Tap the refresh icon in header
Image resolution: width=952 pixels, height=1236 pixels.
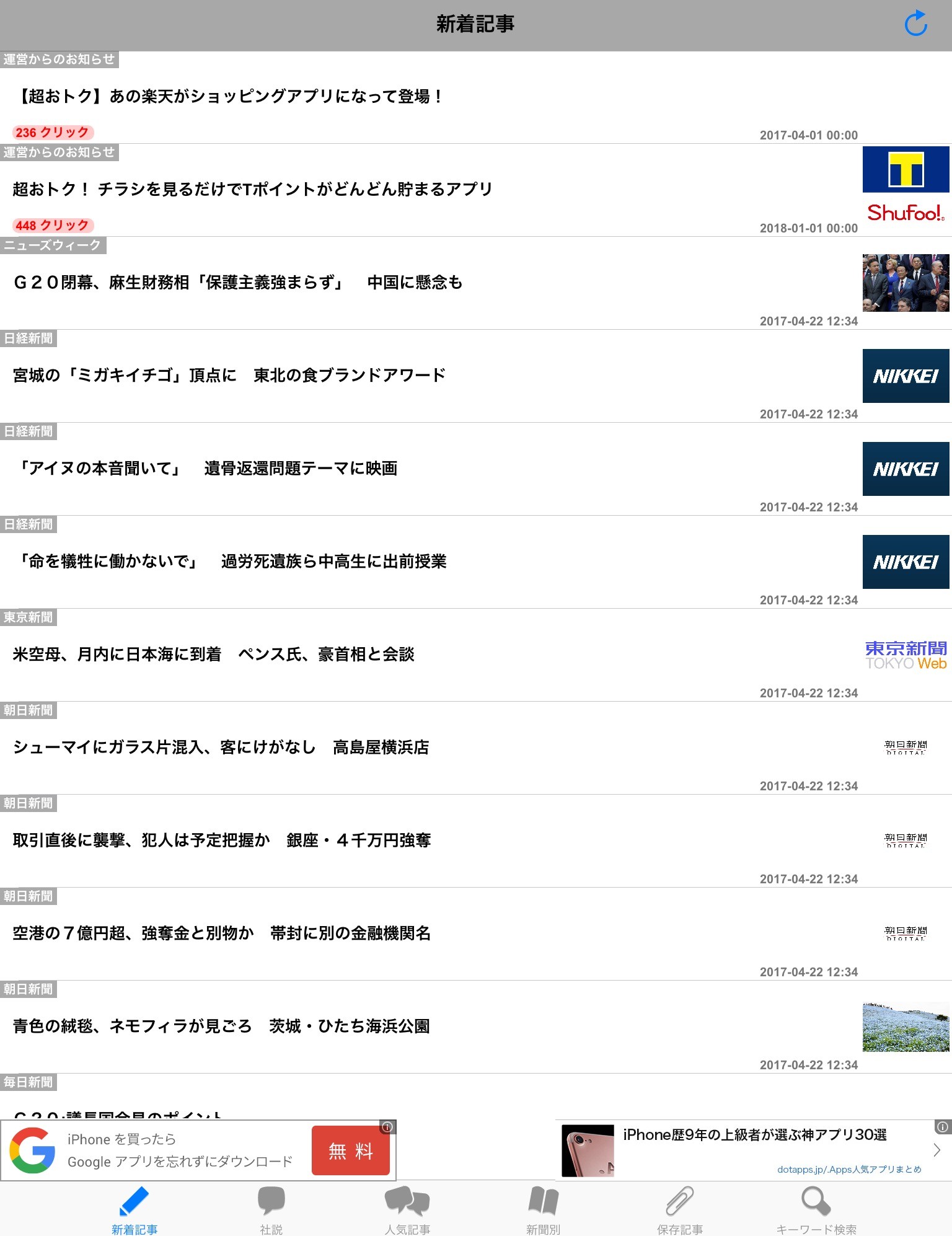[915, 24]
